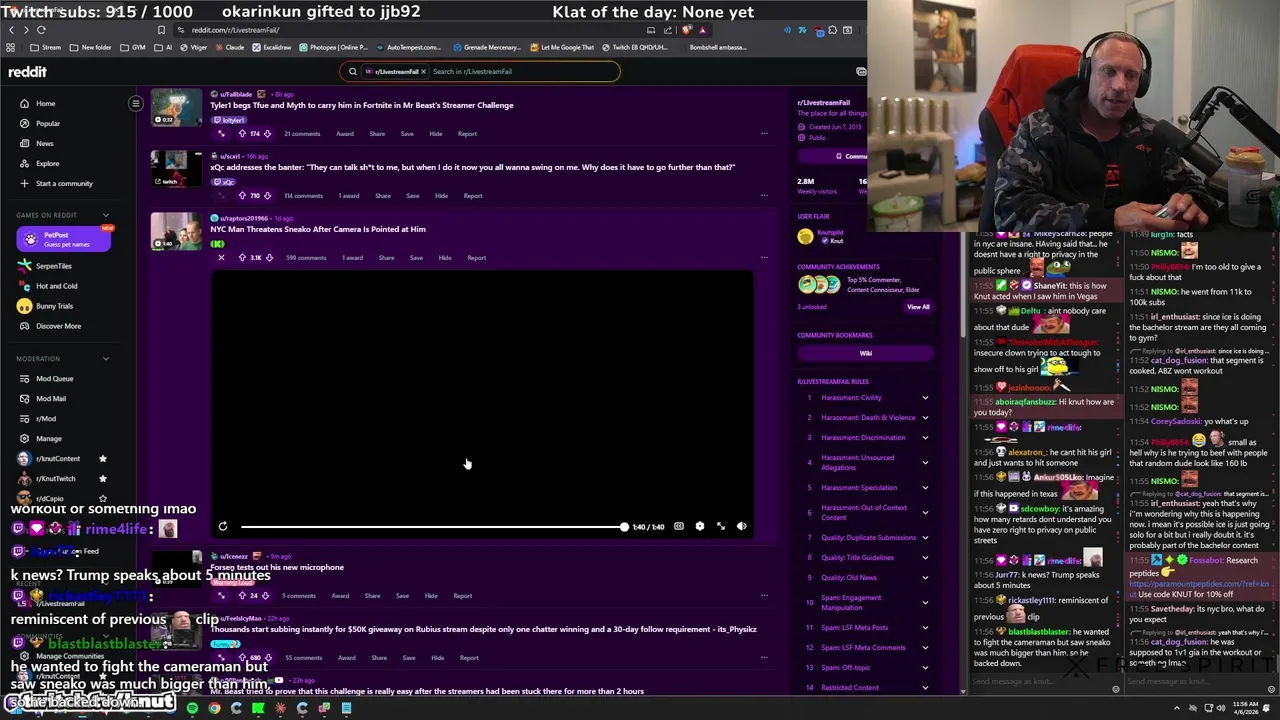
Task: Click the video progress slider handle
Action: pos(624,526)
